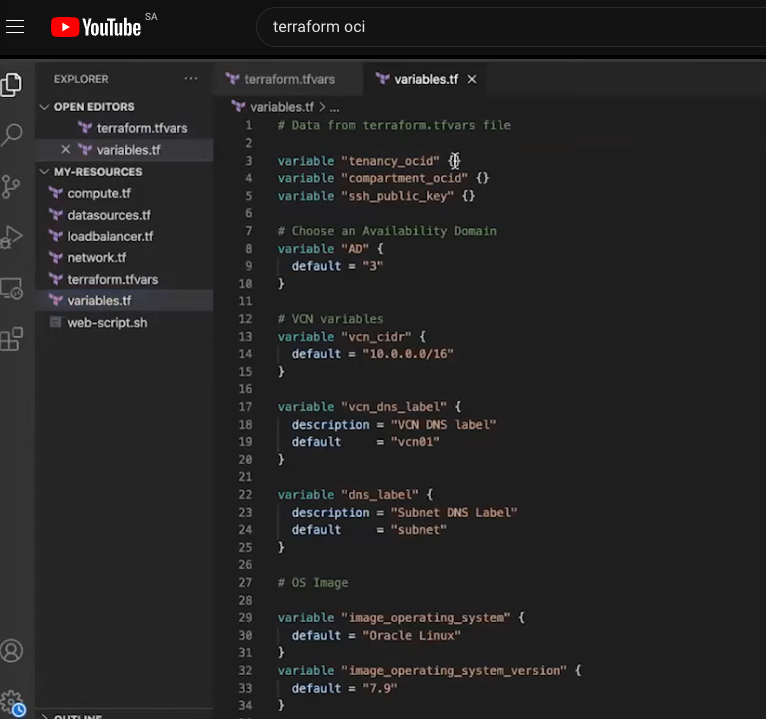Open Source Control view icon
This screenshot has width=766, height=719.
pyautogui.click(x=12, y=186)
